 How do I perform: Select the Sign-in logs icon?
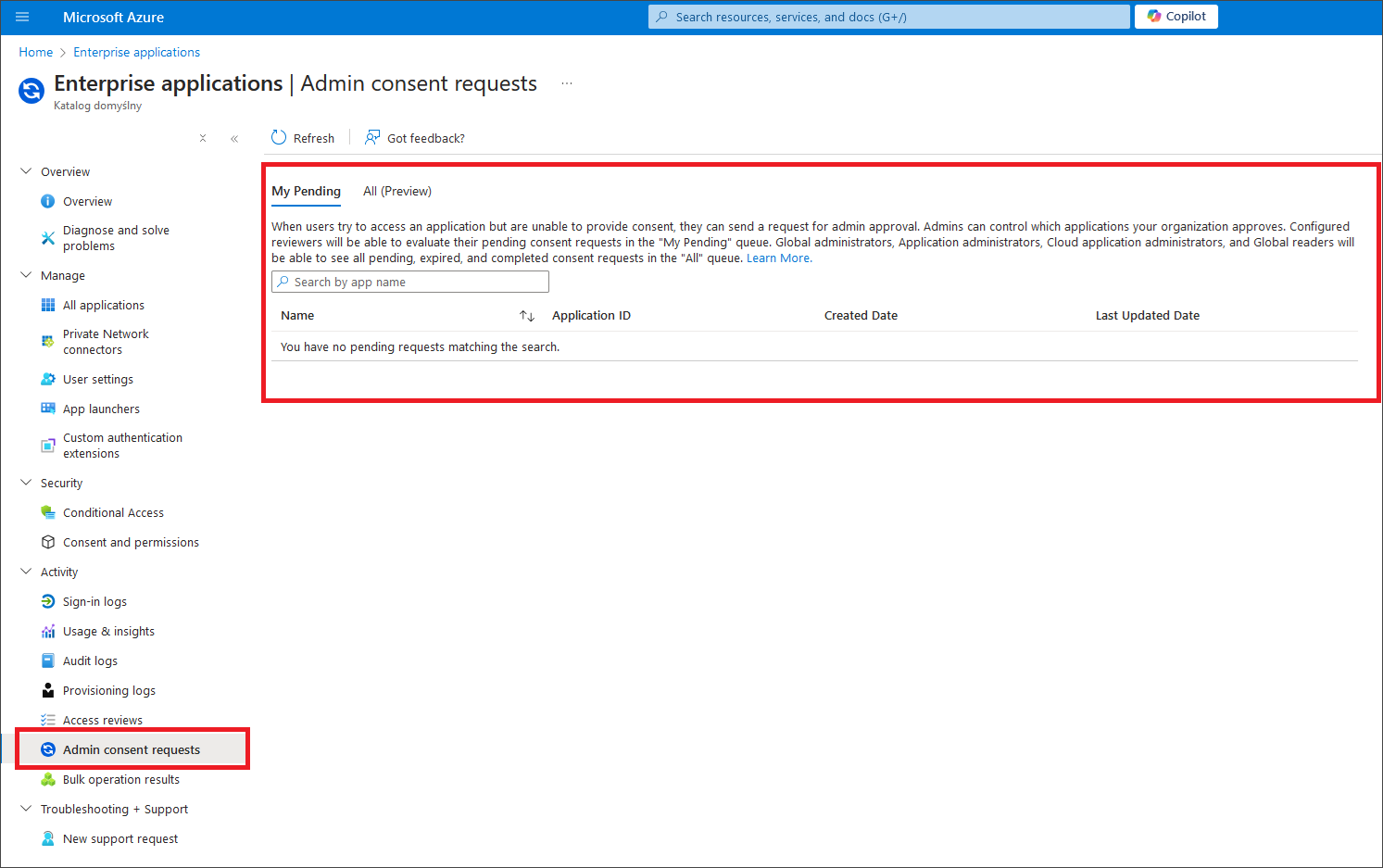click(x=48, y=601)
